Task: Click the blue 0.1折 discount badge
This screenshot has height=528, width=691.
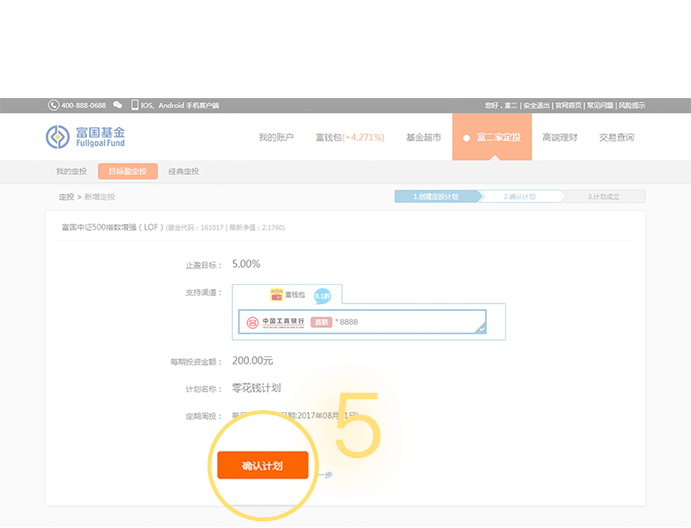Action: (x=322, y=295)
